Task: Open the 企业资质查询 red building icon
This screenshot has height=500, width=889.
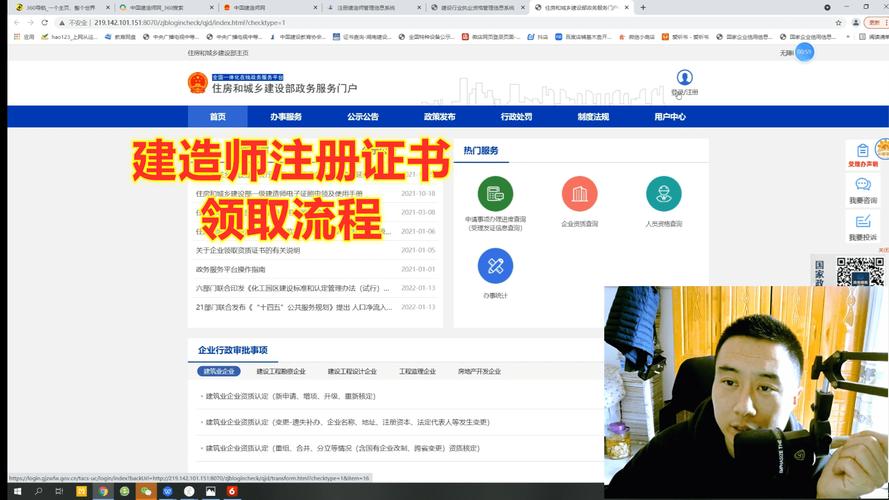Action: point(579,194)
